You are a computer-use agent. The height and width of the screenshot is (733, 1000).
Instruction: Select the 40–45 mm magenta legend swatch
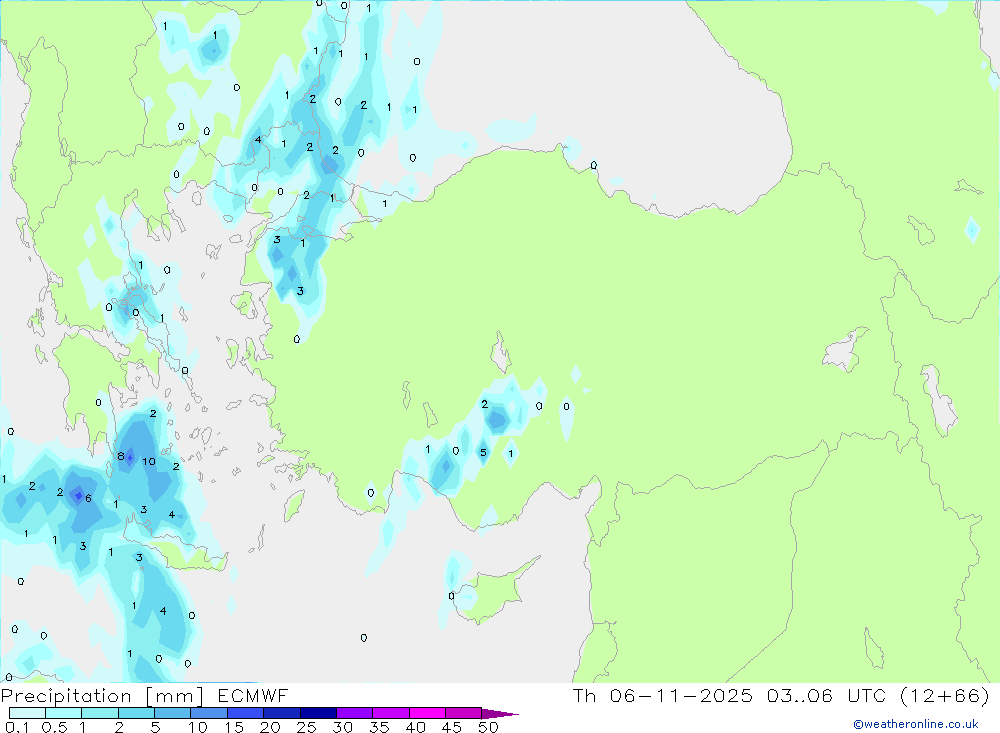(x=427, y=713)
